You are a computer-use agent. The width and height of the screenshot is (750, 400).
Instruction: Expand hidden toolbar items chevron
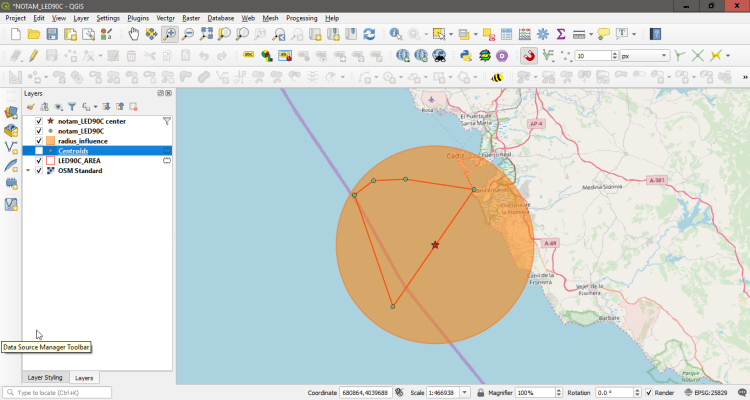[x=745, y=77]
